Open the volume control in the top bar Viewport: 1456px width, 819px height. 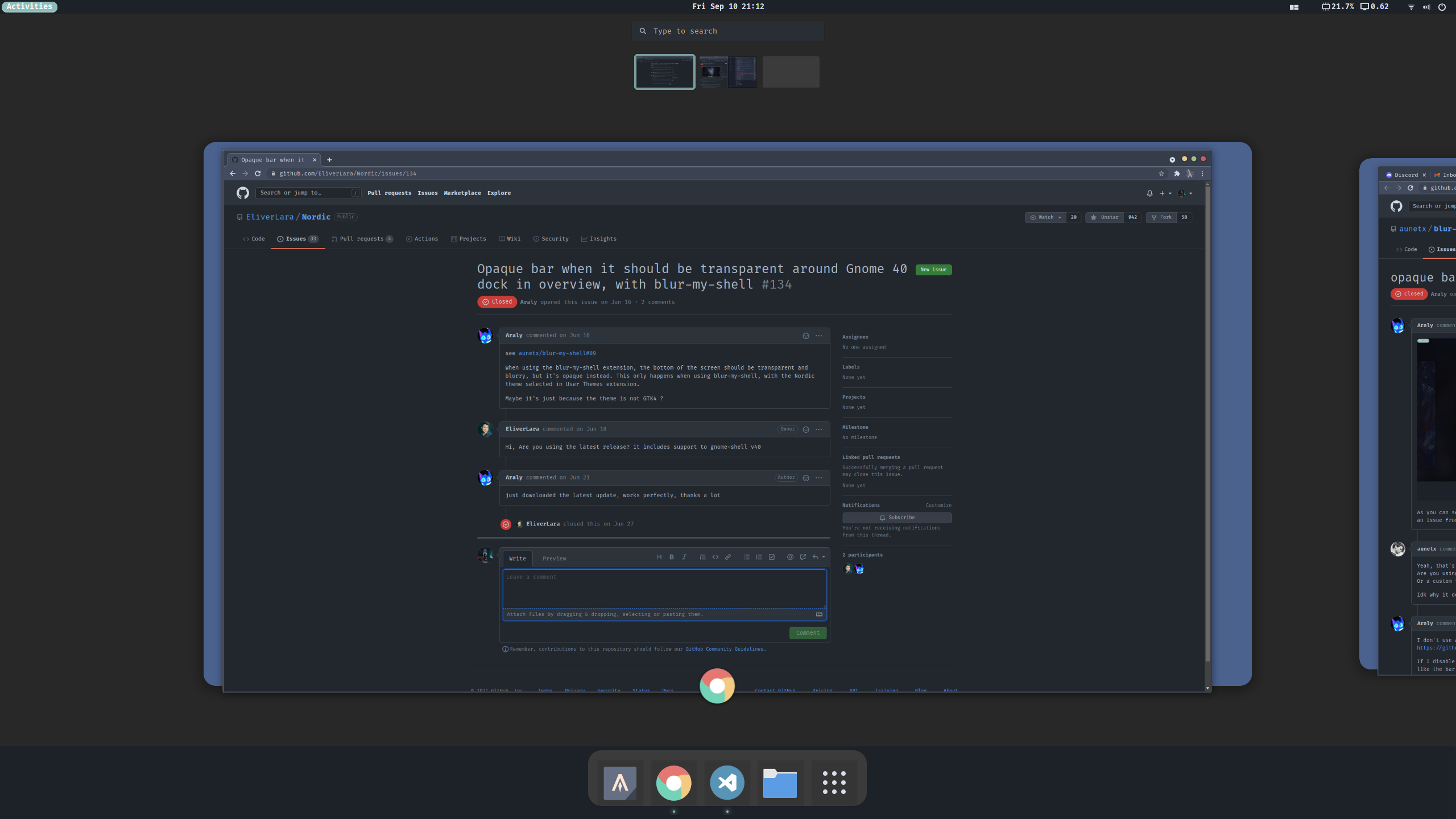coord(1425,7)
